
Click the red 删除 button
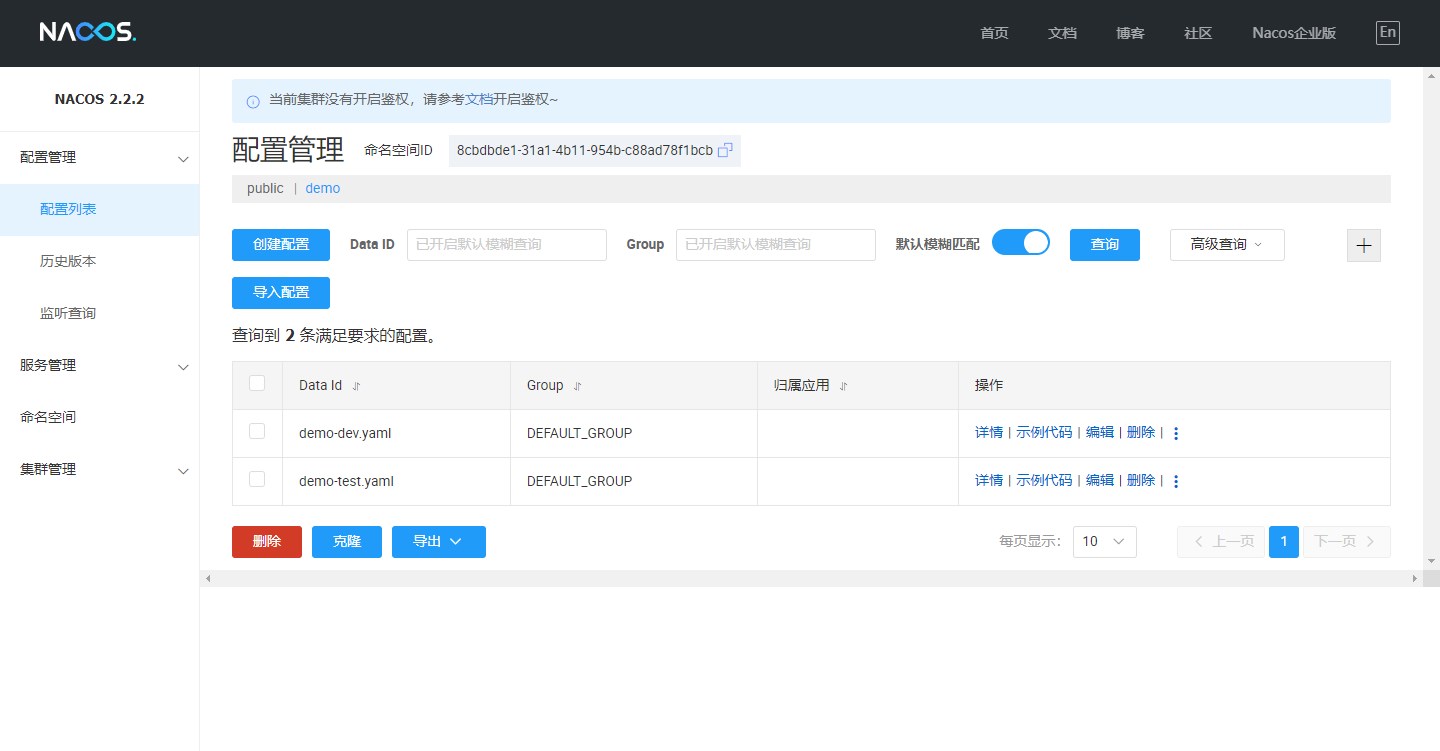click(267, 542)
